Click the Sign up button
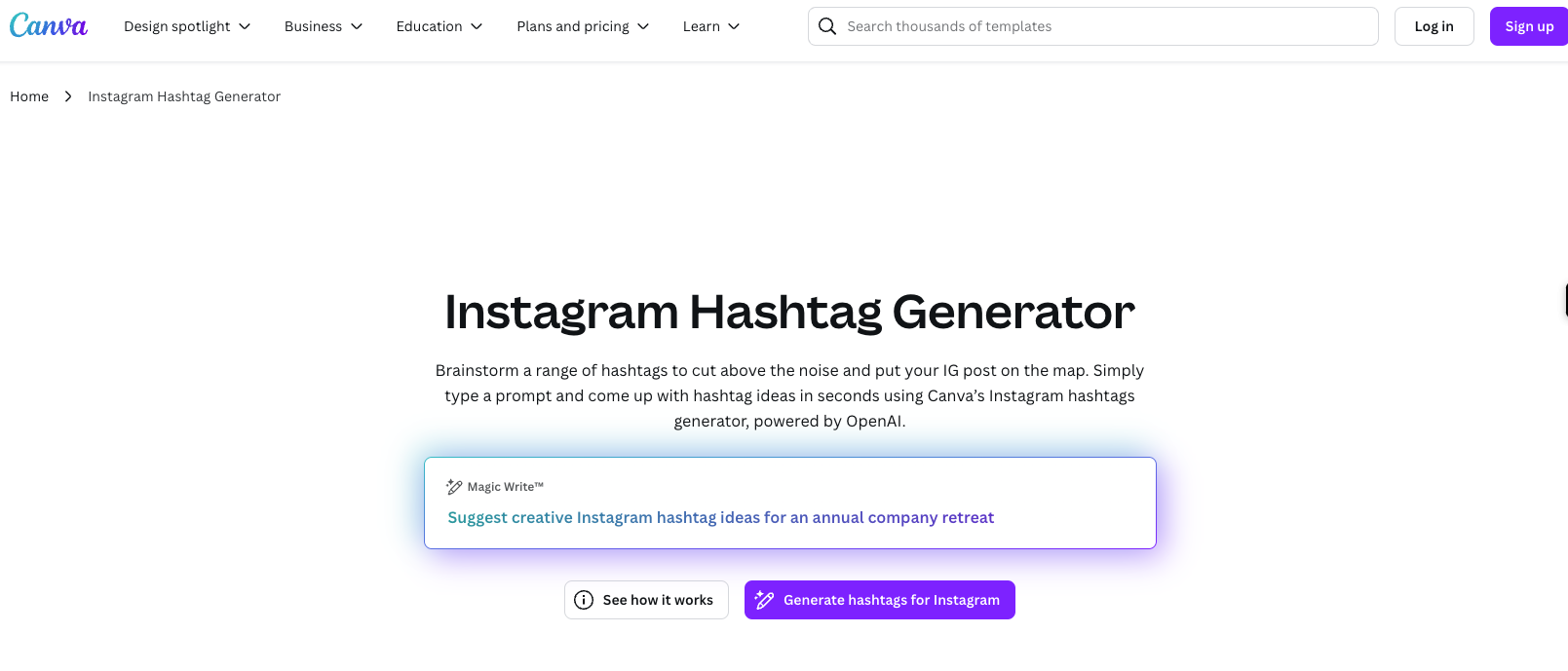The height and width of the screenshot is (671, 1568). (x=1529, y=26)
